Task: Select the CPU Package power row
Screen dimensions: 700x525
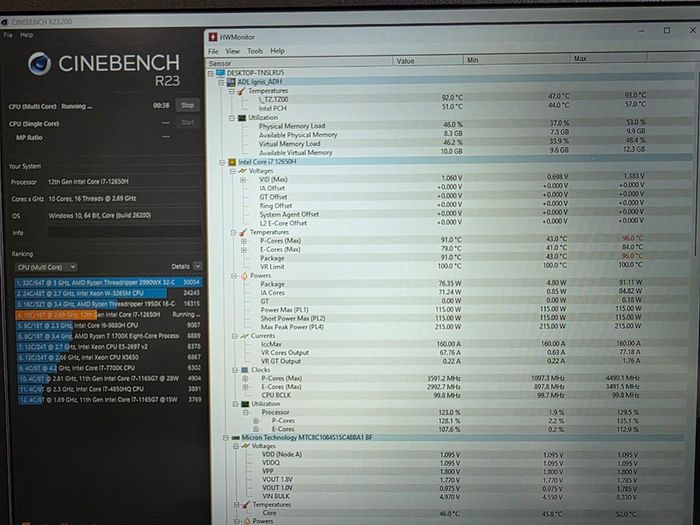Action: point(452,283)
